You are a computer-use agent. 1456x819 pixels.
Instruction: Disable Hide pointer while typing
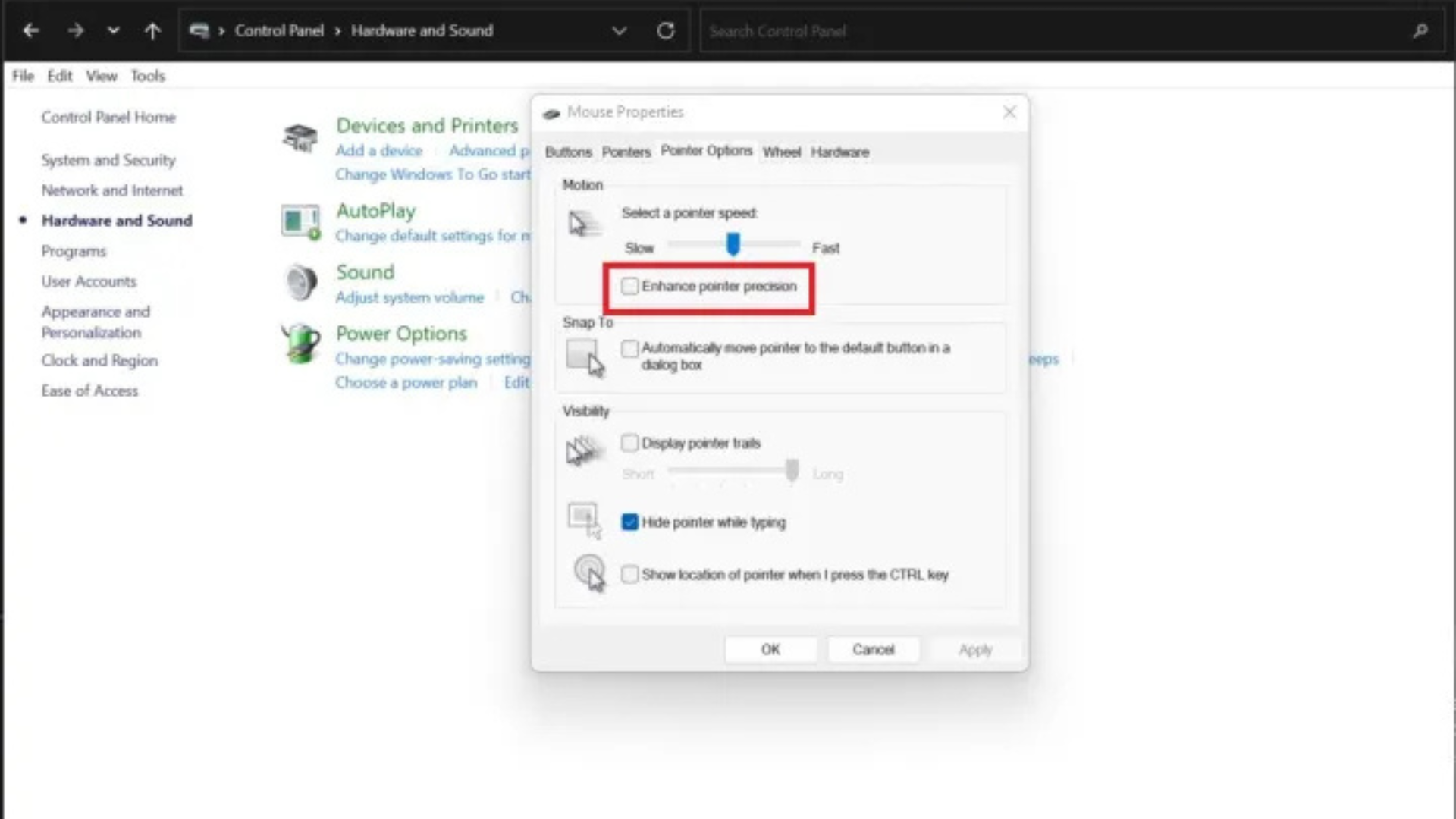tap(629, 522)
